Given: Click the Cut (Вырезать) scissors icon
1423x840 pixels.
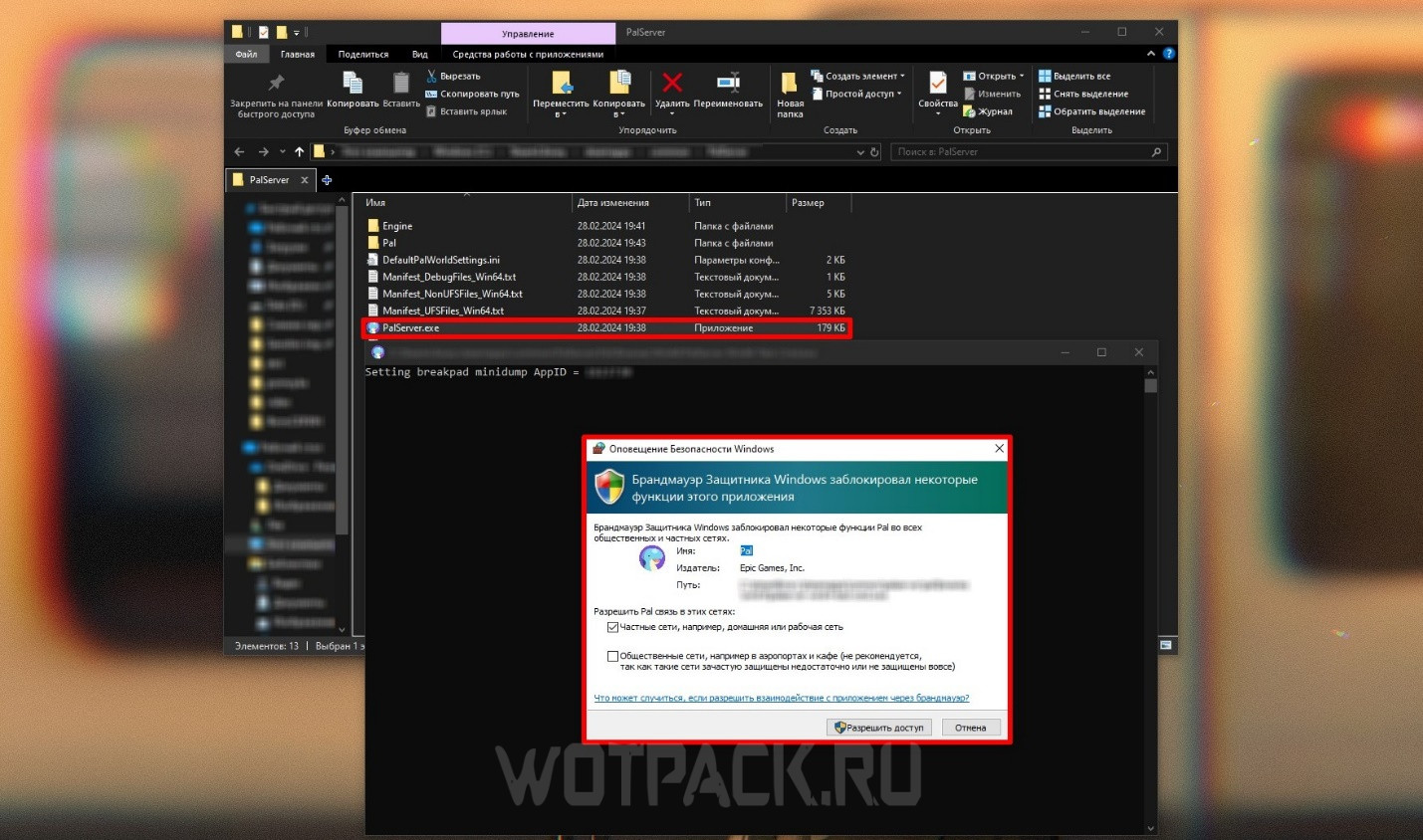Looking at the screenshot, I should pos(431,76).
